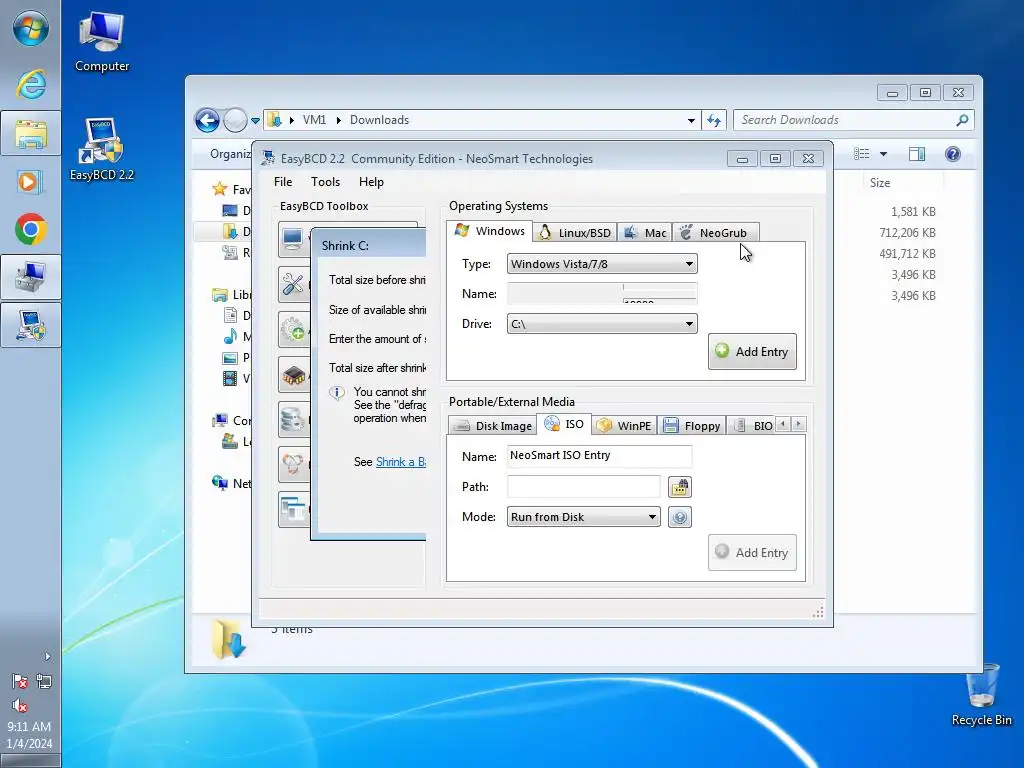Select file sized 1,581 KB
This screenshot has width=1024, height=768.
point(913,212)
